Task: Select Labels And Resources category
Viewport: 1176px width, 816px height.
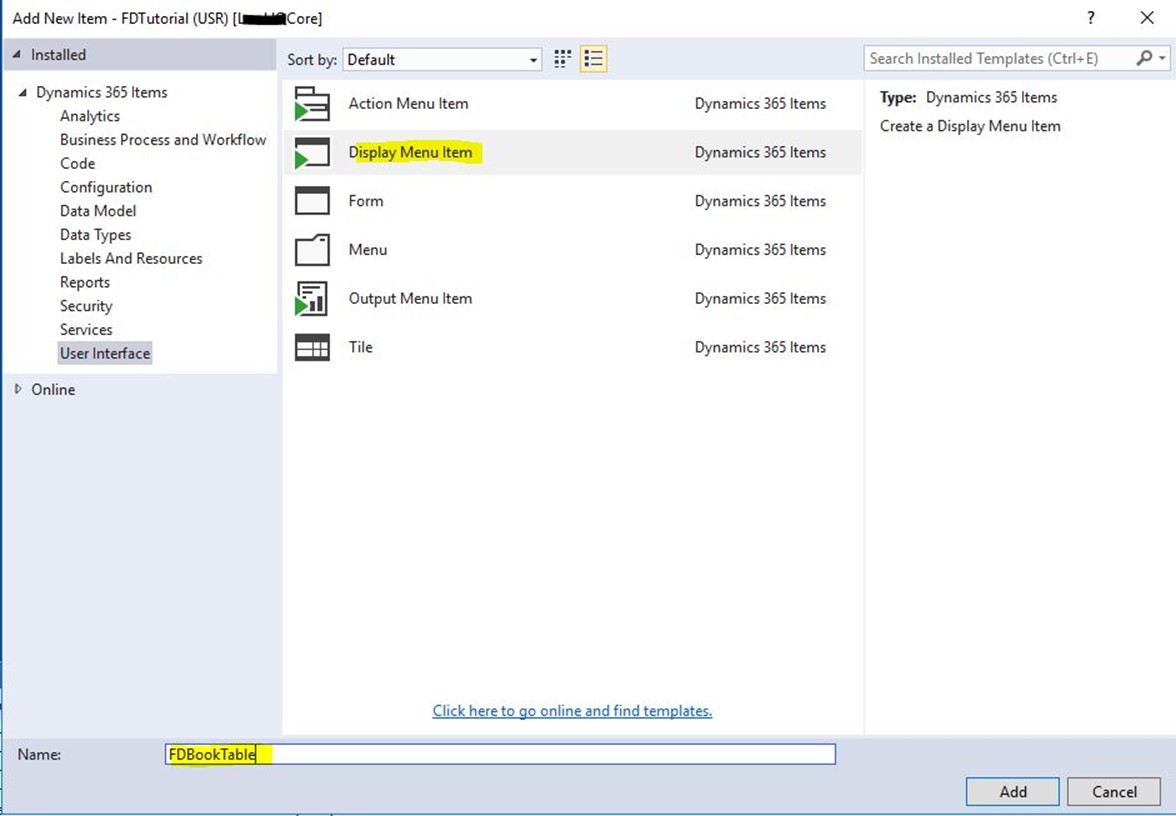Action: 131,259
